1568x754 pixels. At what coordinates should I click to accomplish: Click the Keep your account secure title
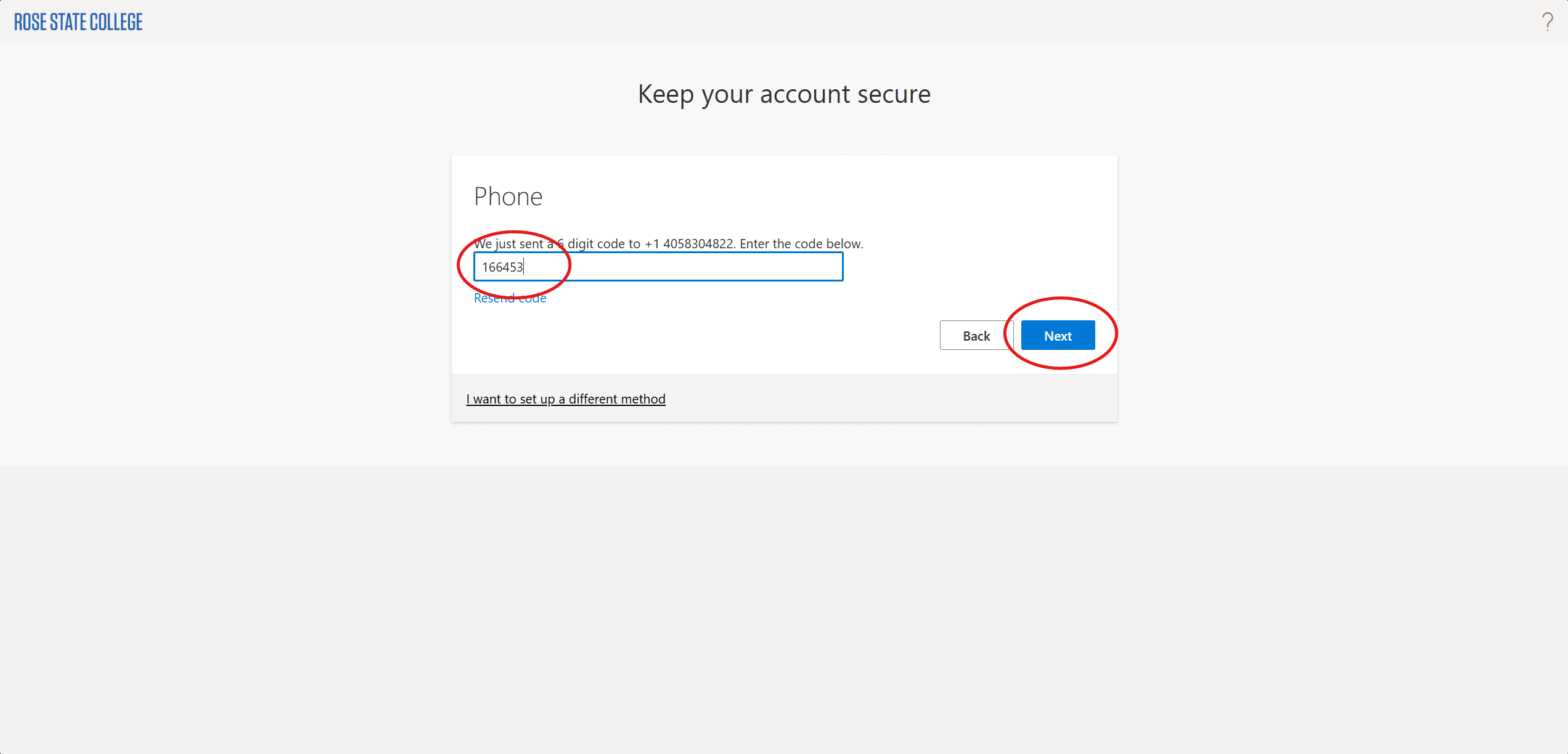pyautogui.click(x=784, y=94)
